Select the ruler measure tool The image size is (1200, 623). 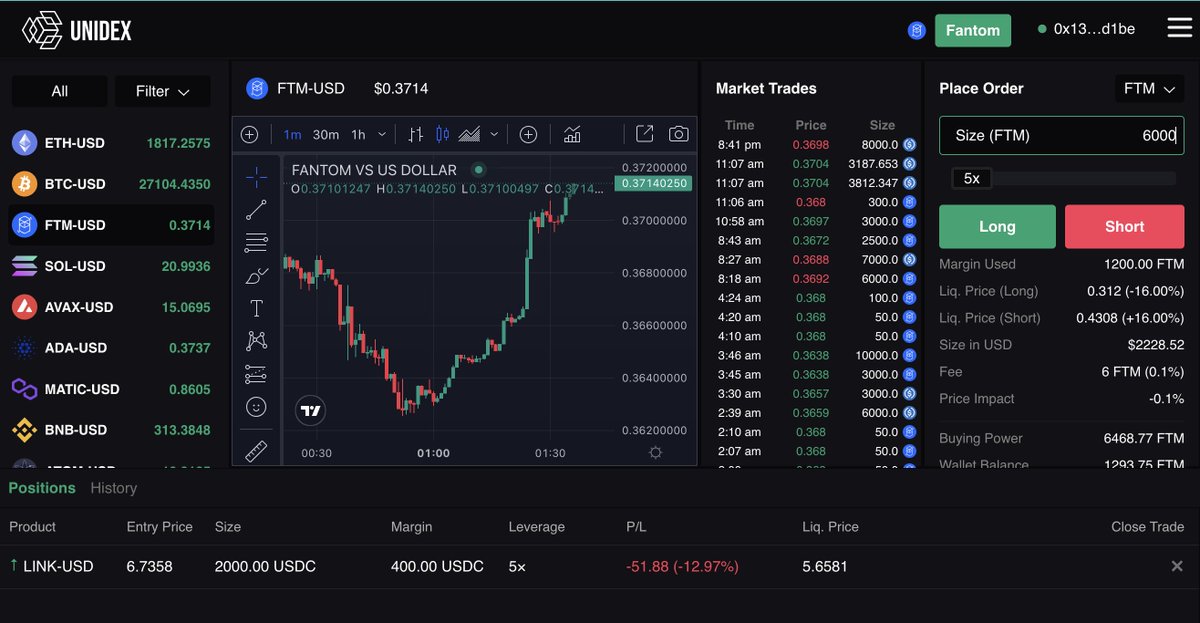(256, 450)
